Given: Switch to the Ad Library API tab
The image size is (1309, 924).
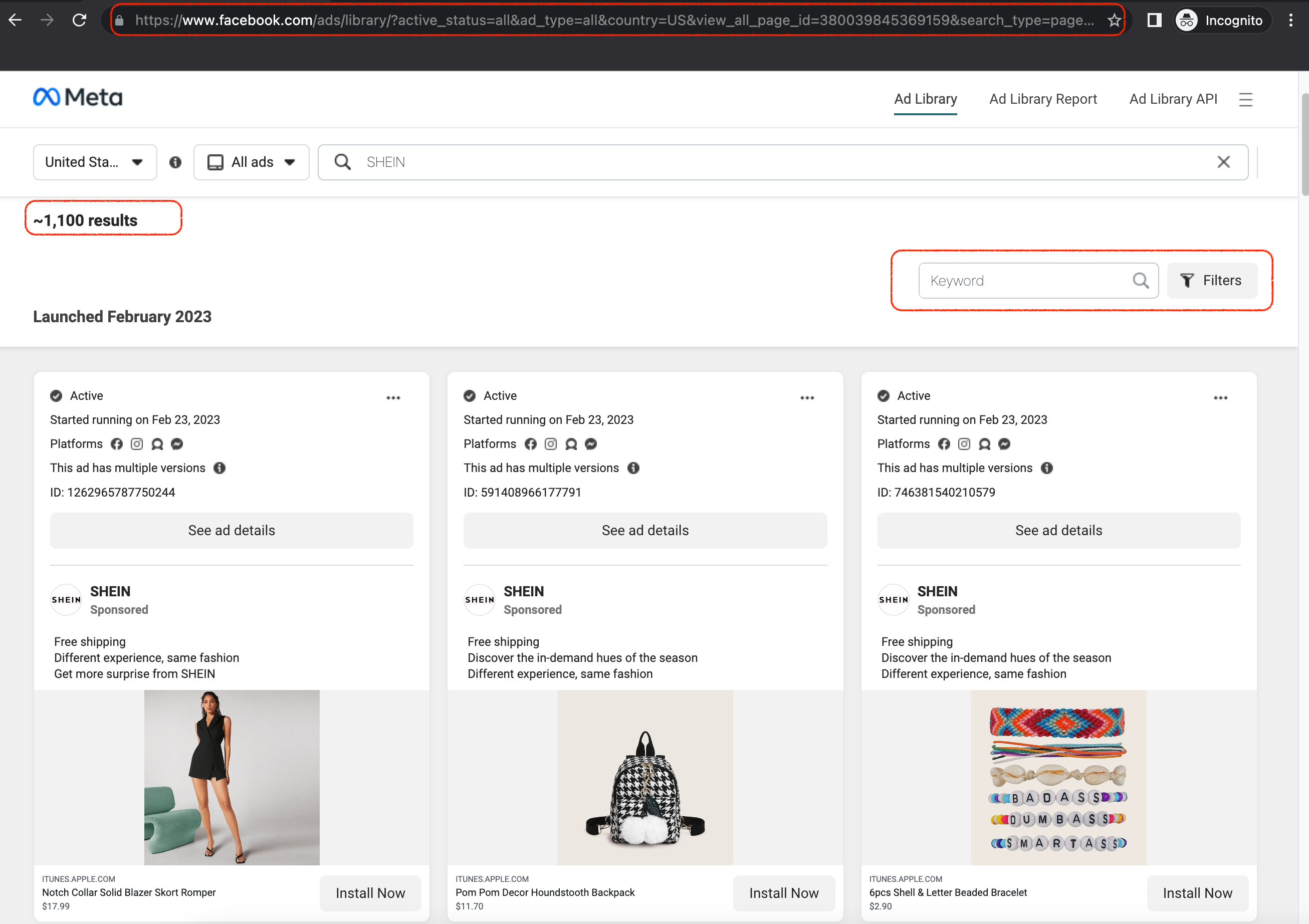Looking at the screenshot, I should click(1173, 99).
